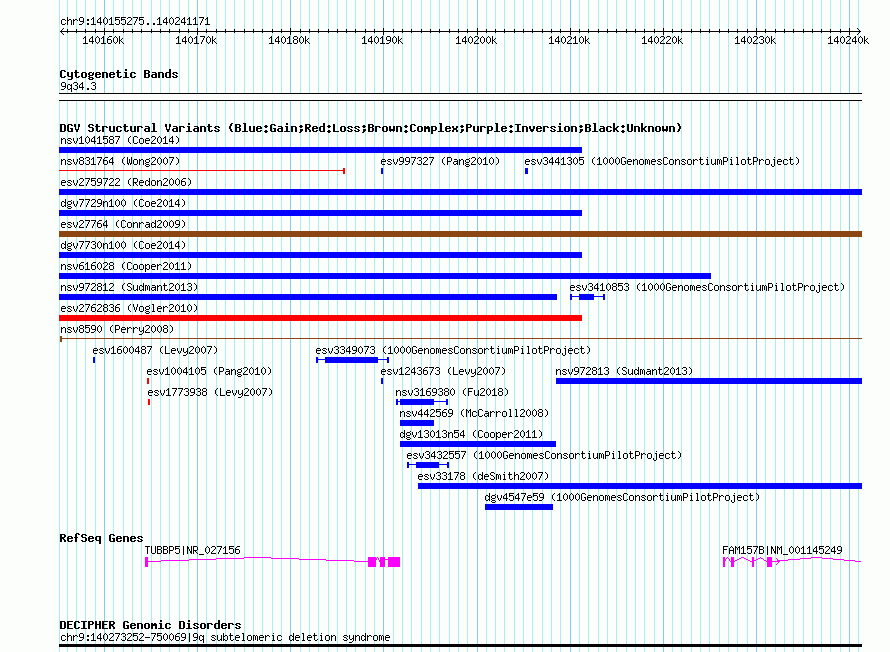Click the brown esv27764 (Conrad2009) complex bar
Screen dimensions: 890x652
[x=460, y=234]
